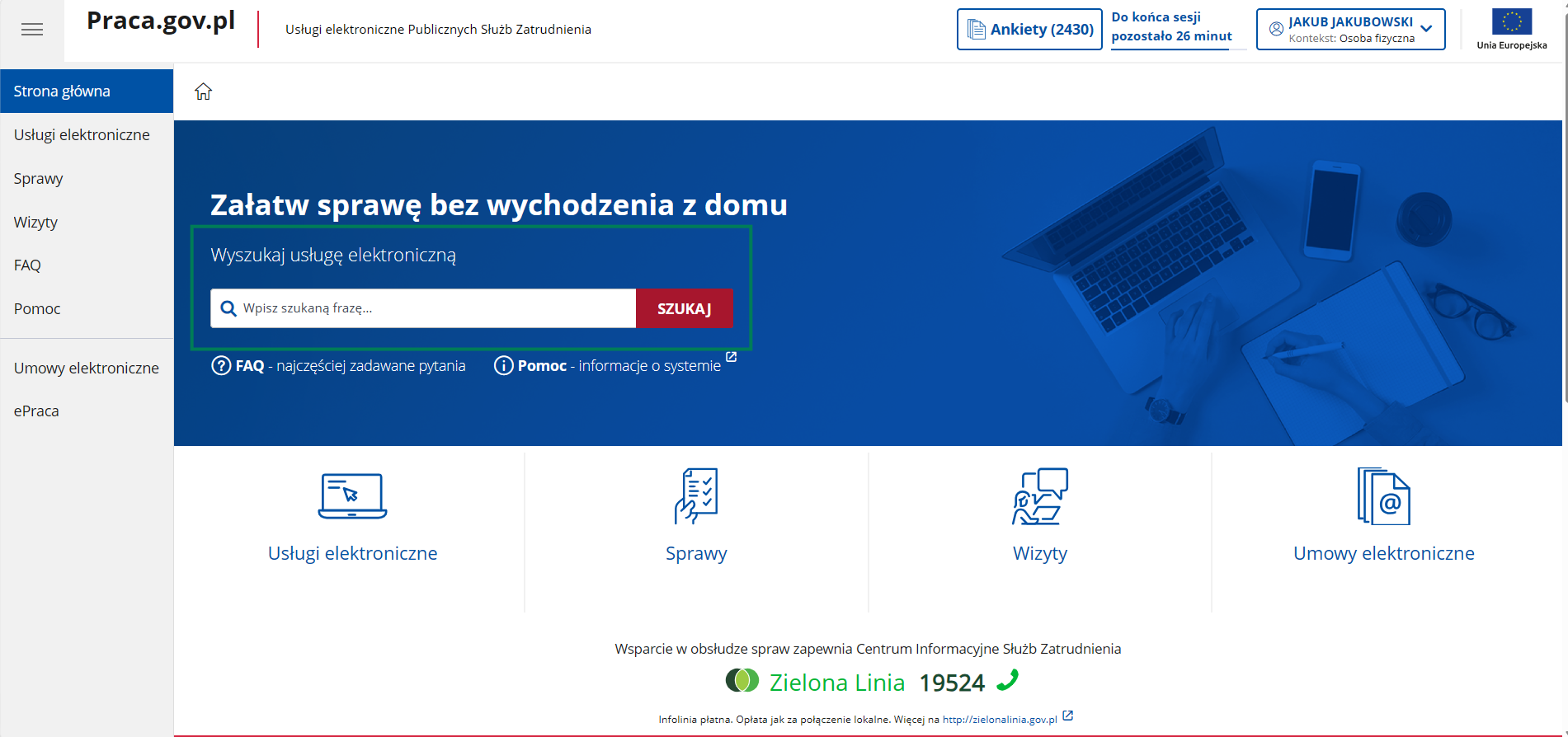This screenshot has width=1568, height=737.
Task: Click Umowy elektroniczne tile label
Action: 1384,553
